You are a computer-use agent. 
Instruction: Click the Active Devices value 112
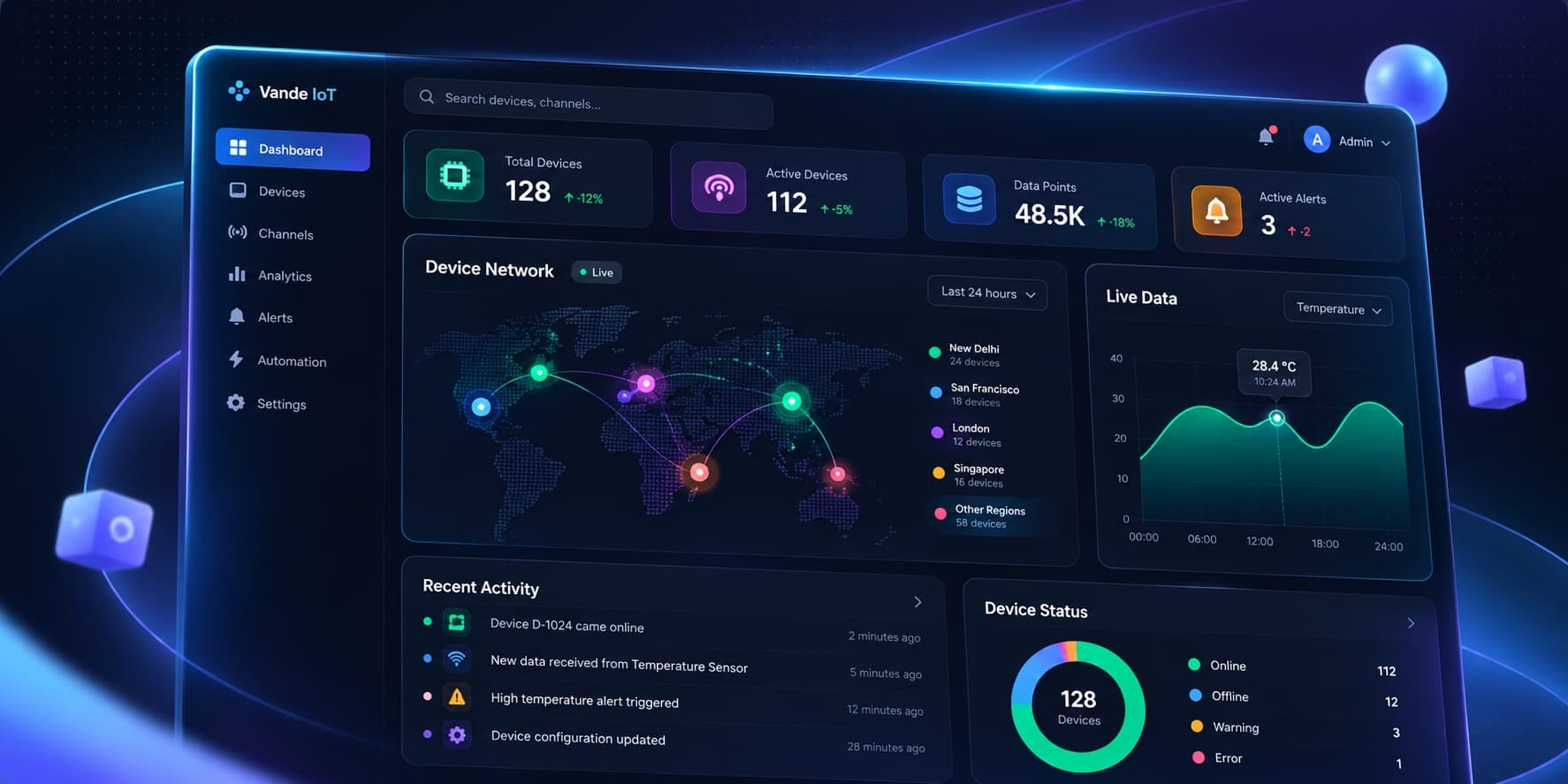787,202
